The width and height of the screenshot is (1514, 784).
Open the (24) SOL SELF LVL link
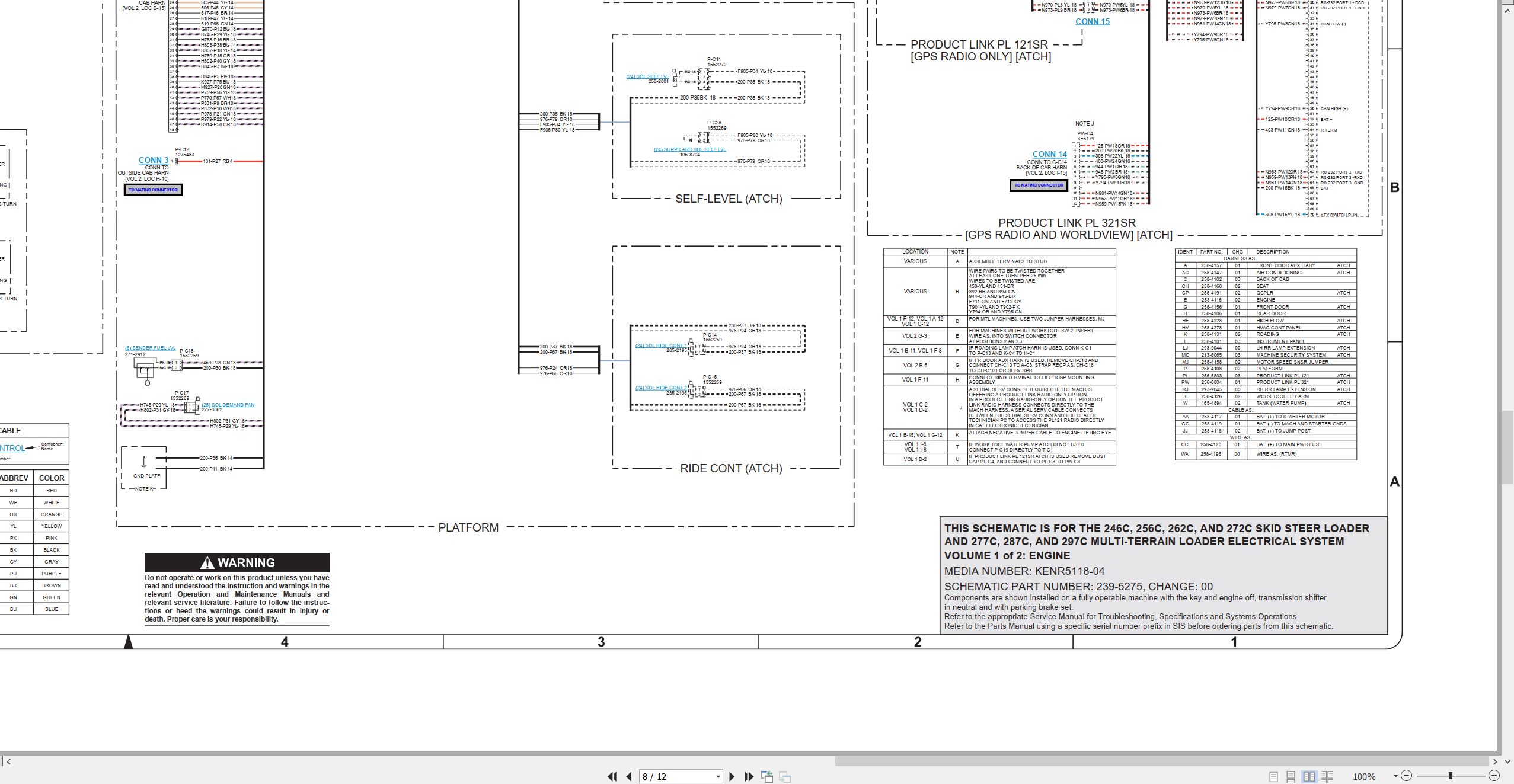click(x=647, y=76)
